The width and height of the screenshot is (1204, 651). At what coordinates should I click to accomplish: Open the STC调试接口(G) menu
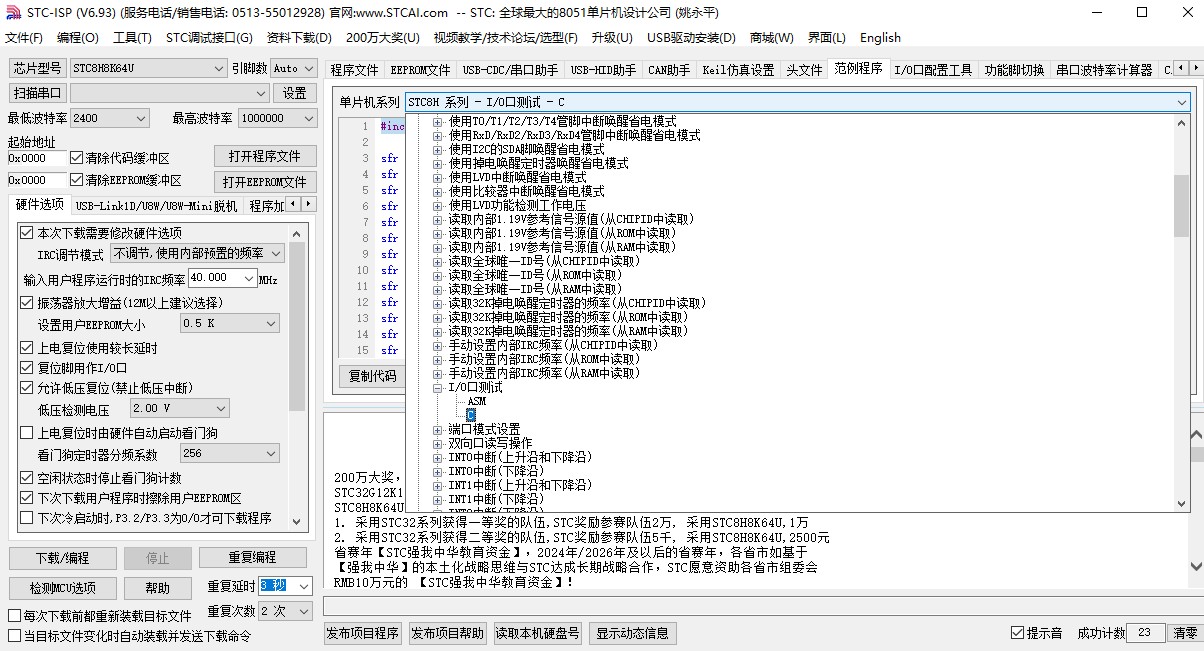(209, 38)
